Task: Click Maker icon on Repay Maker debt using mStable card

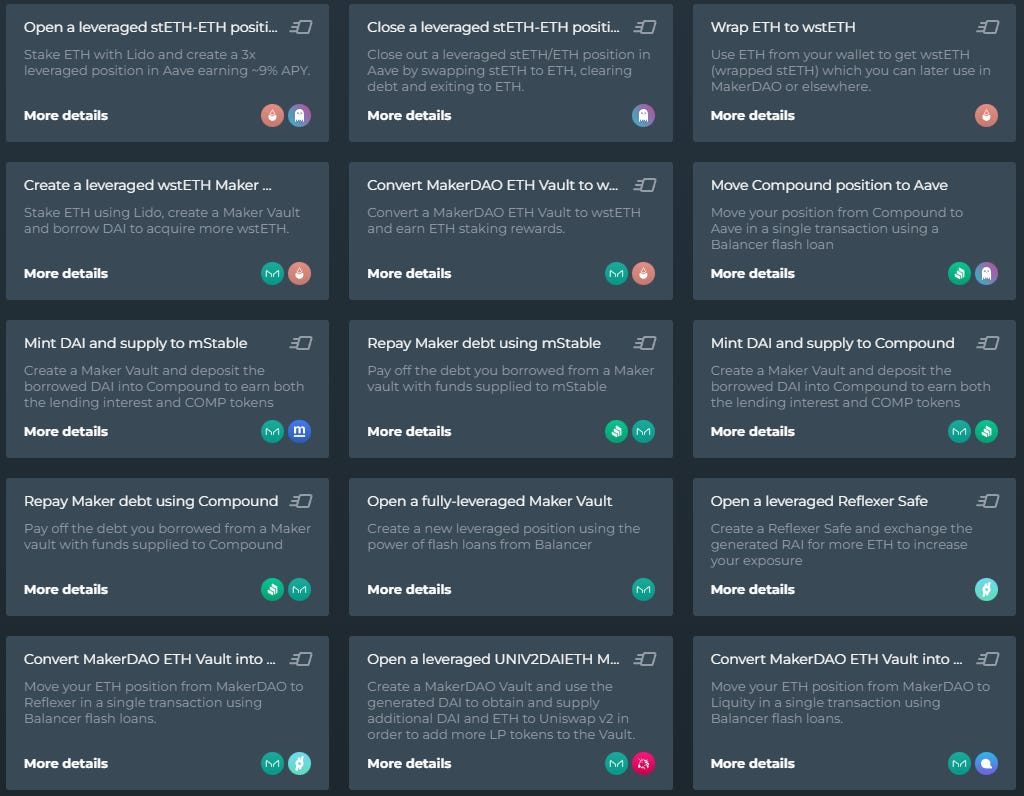Action: [643, 432]
